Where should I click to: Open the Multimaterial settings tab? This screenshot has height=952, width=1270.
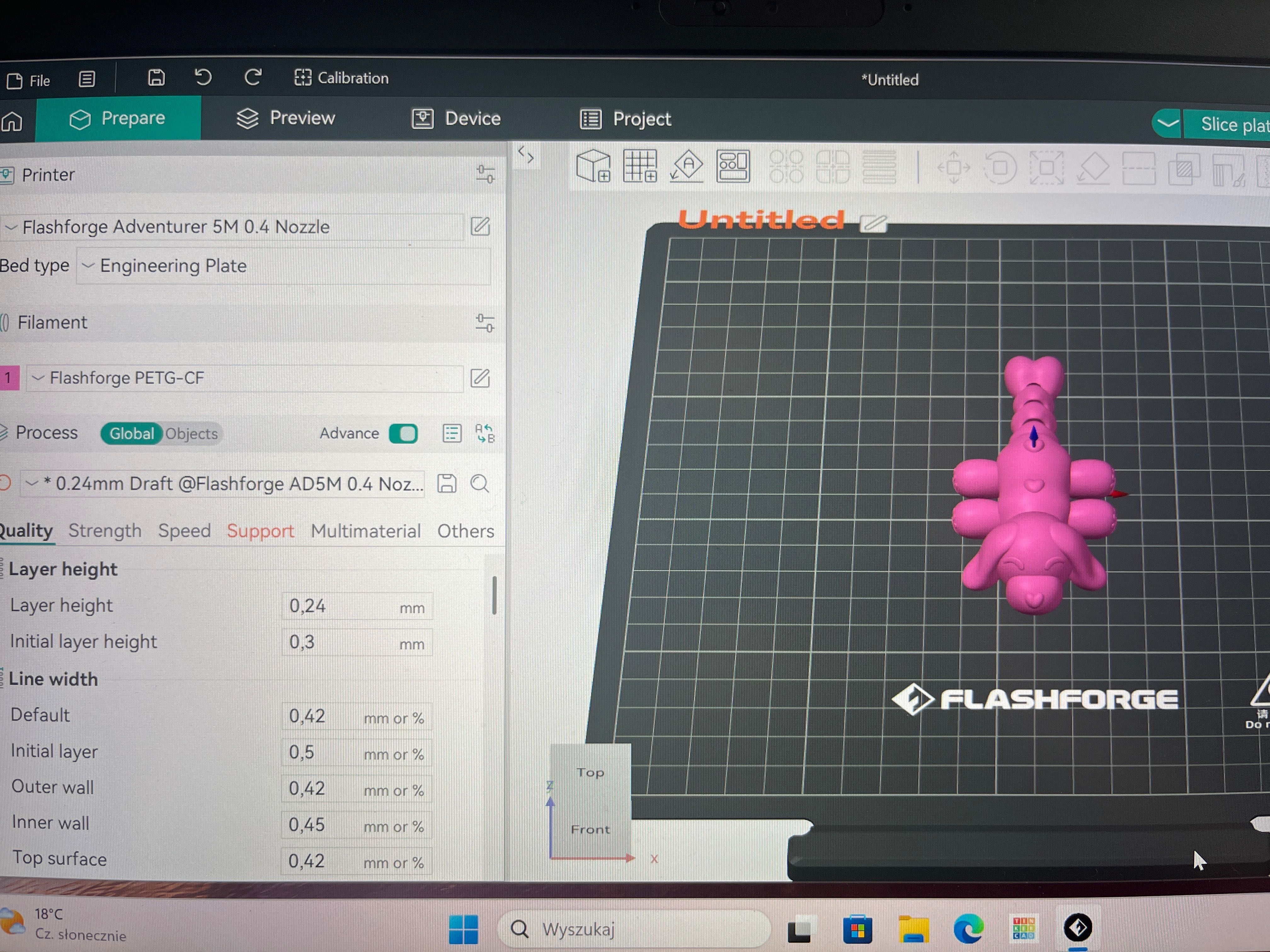[x=366, y=531]
